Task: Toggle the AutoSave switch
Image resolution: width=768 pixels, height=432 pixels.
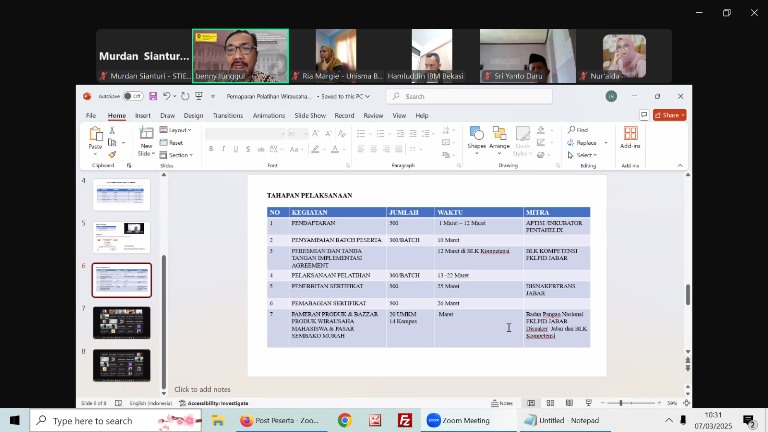Action: [x=133, y=96]
